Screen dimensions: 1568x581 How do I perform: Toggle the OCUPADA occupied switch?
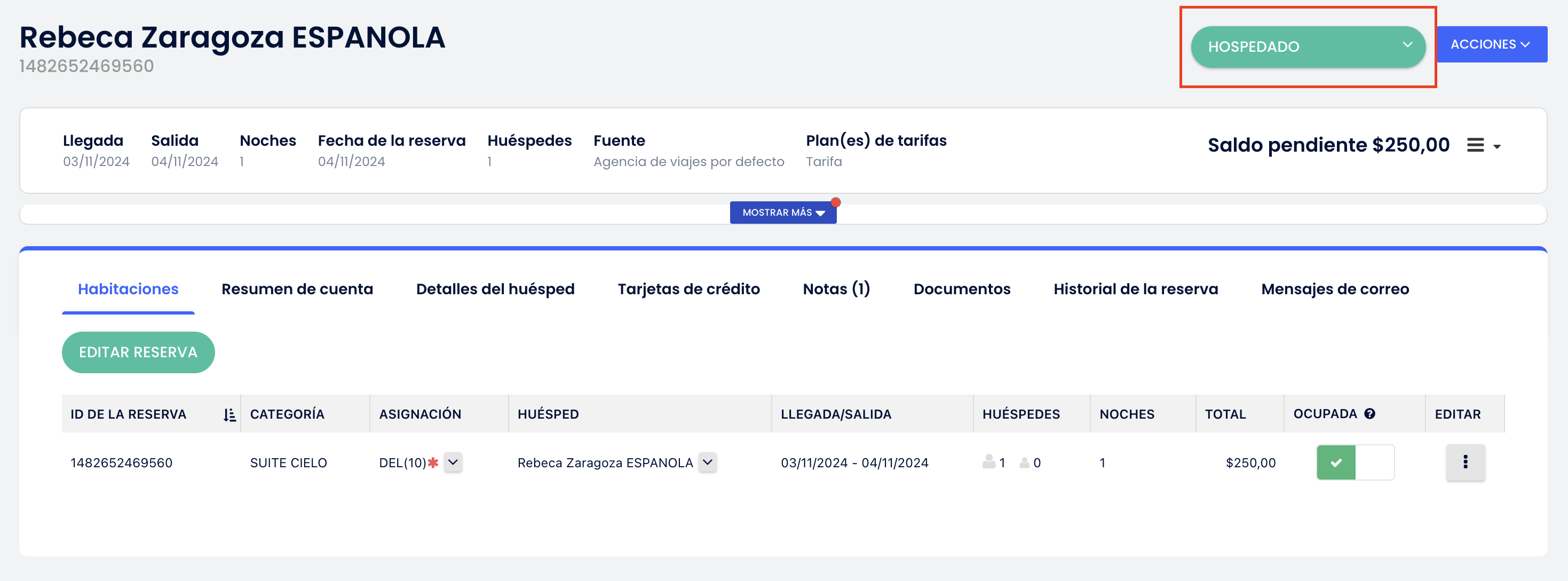[1355, 462]
